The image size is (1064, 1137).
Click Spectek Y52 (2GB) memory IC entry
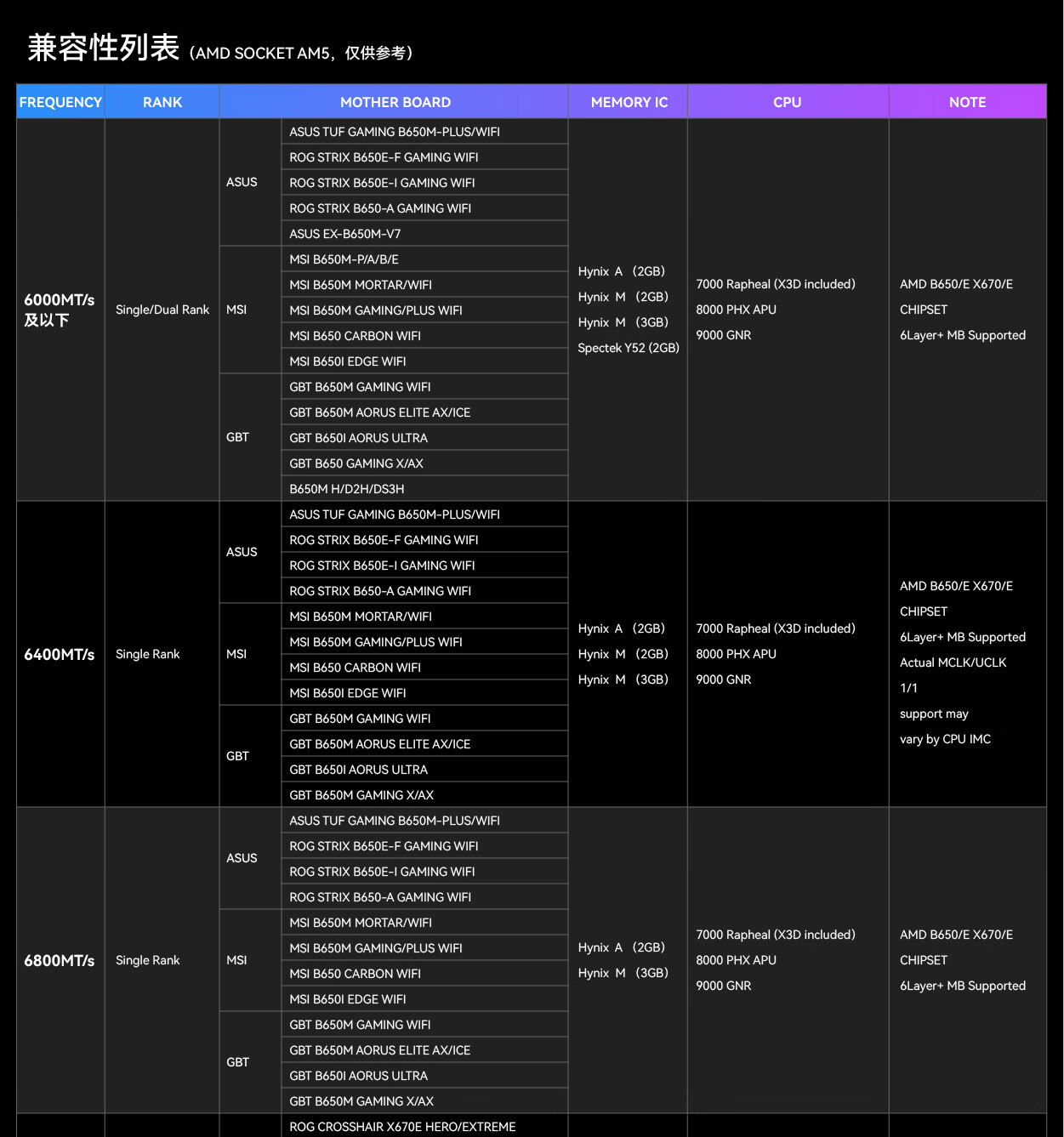click(x=629, y=348)
